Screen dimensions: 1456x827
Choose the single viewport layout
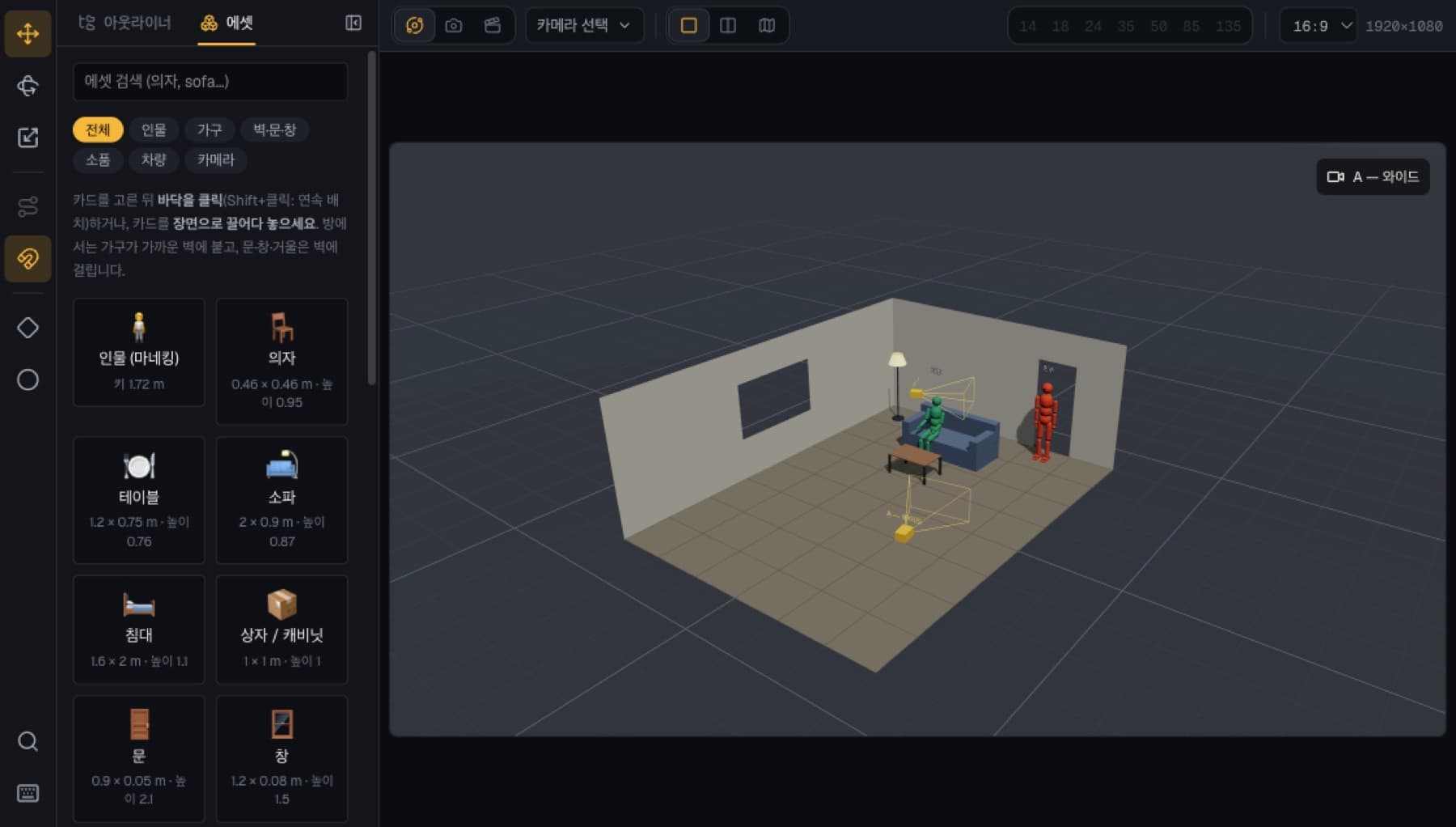point(689,25)
